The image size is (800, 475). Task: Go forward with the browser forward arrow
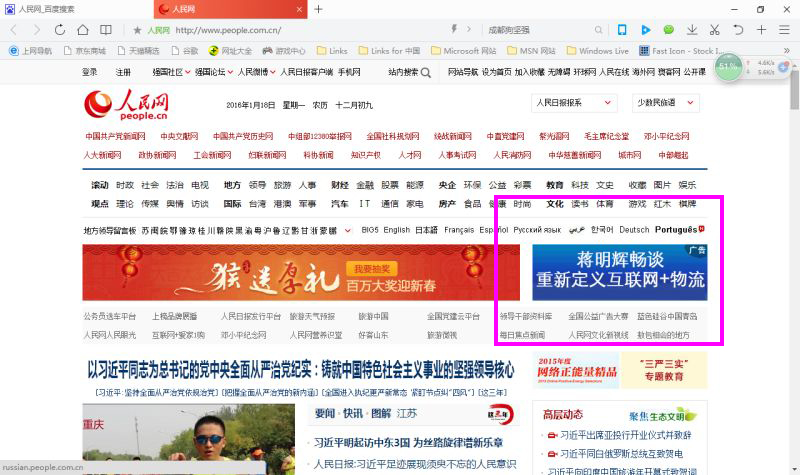pyautogui.click(x=37, y=30)
